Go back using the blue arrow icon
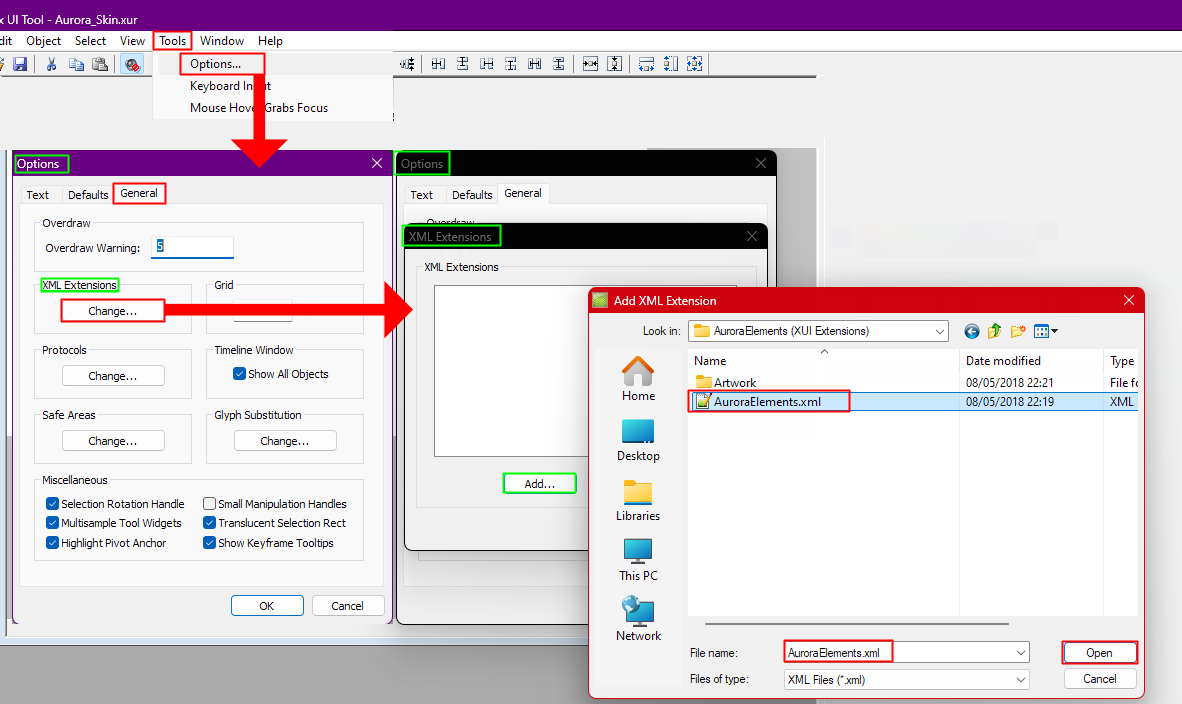Viewport: 1182px width, 704px height. coord(972,331)
